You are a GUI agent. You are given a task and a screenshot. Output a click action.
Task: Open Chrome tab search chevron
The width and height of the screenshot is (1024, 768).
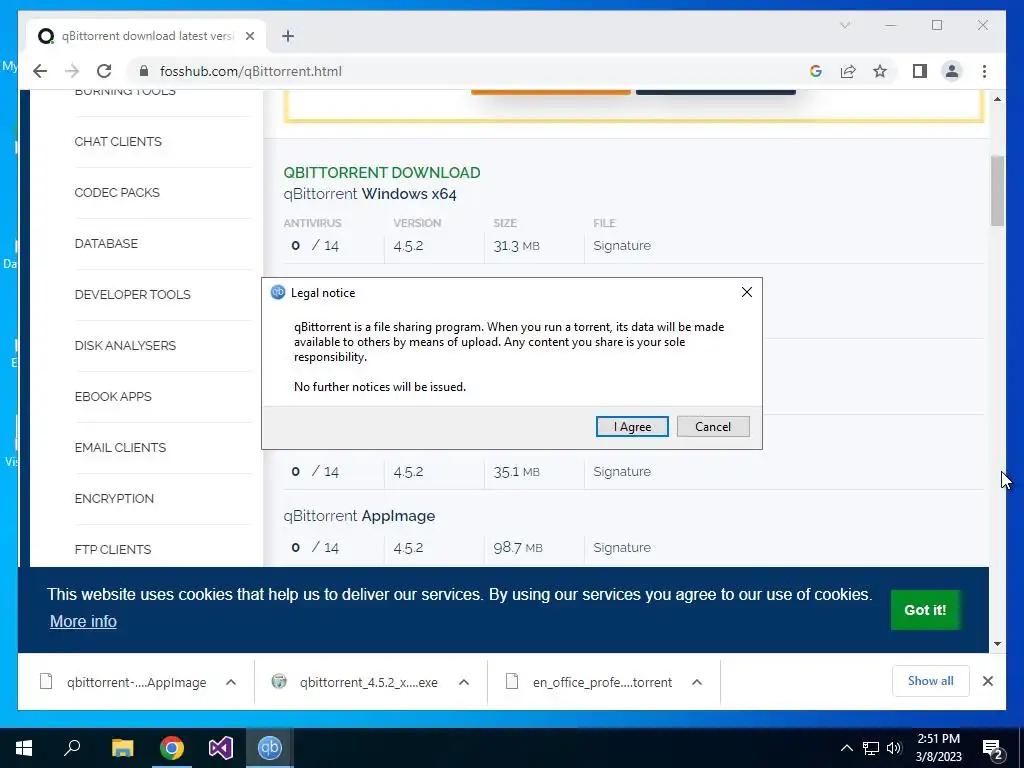tap(844, 25)
